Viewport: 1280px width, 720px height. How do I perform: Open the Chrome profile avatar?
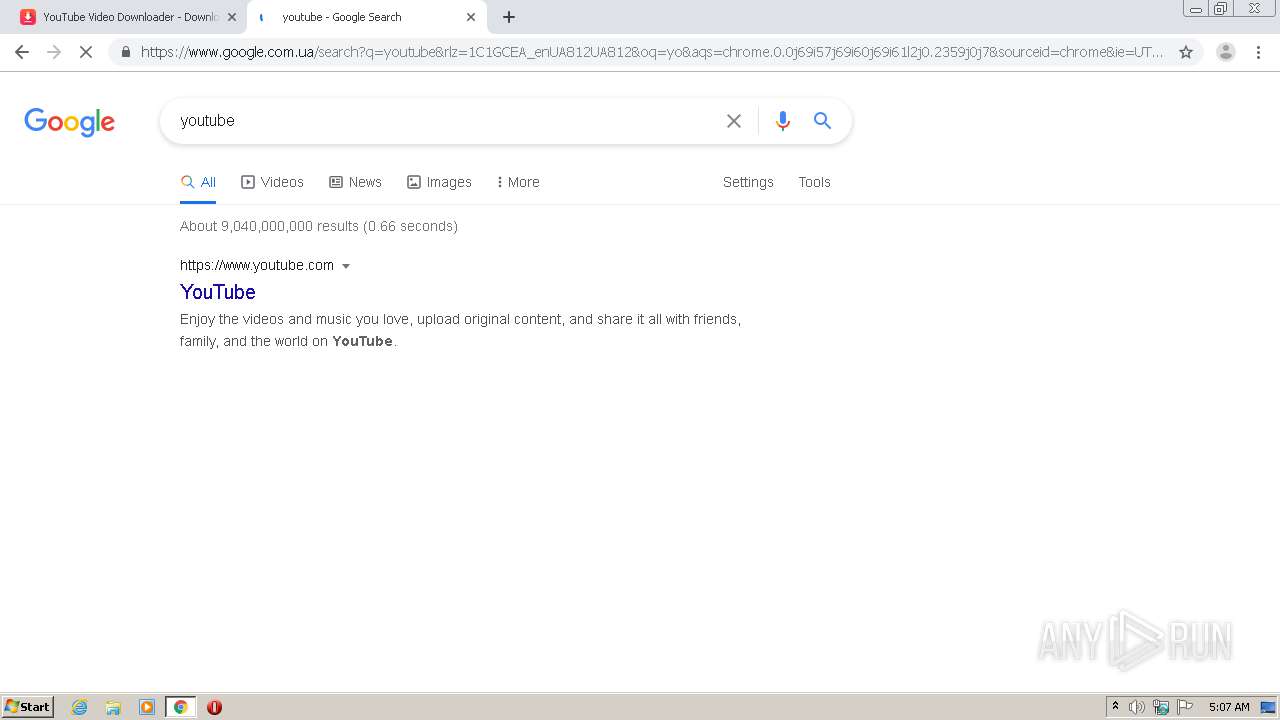click(1226, 52)
